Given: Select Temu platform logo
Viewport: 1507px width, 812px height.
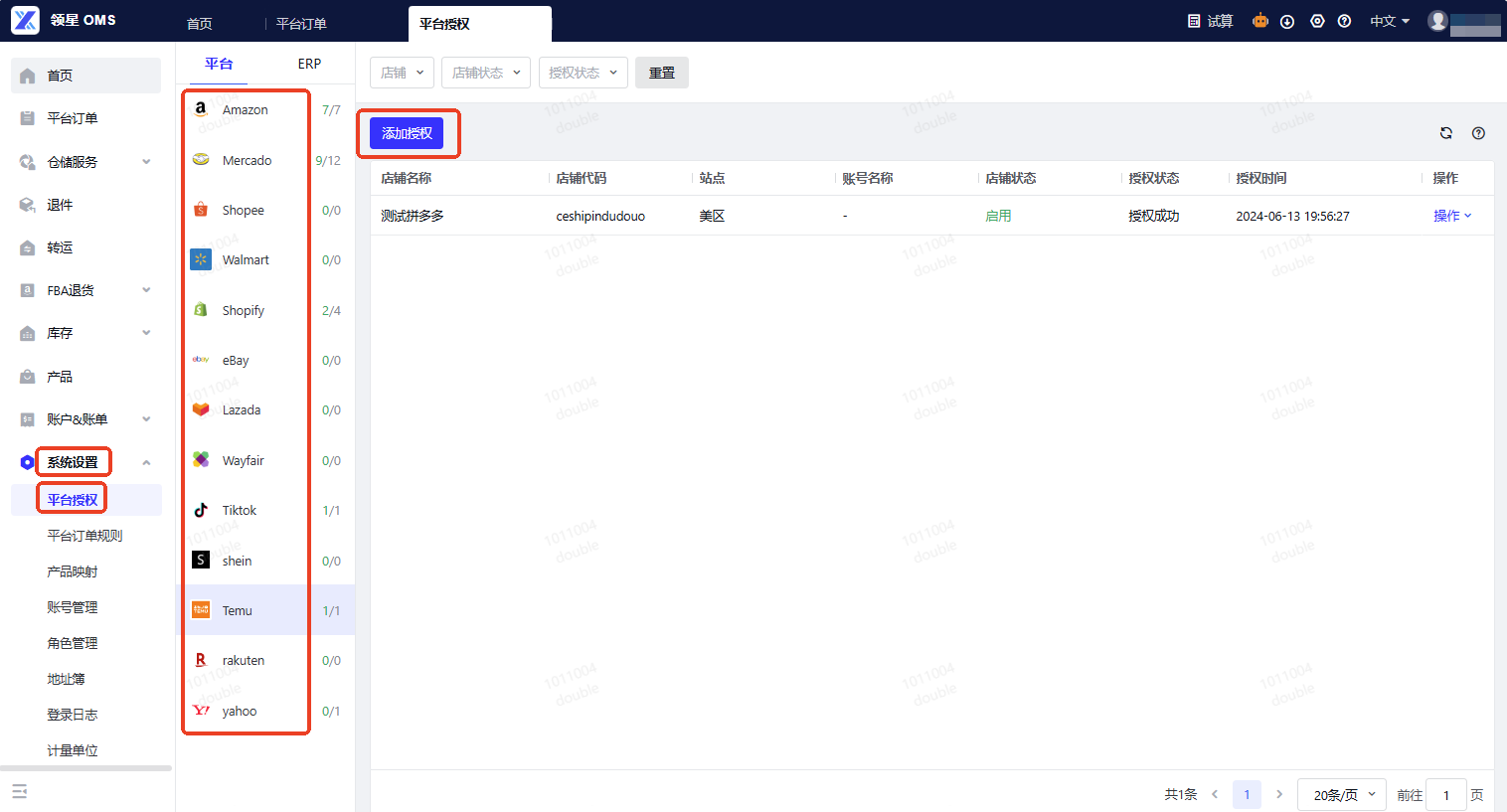Looking at the screenshot, I should click(201, 610).
